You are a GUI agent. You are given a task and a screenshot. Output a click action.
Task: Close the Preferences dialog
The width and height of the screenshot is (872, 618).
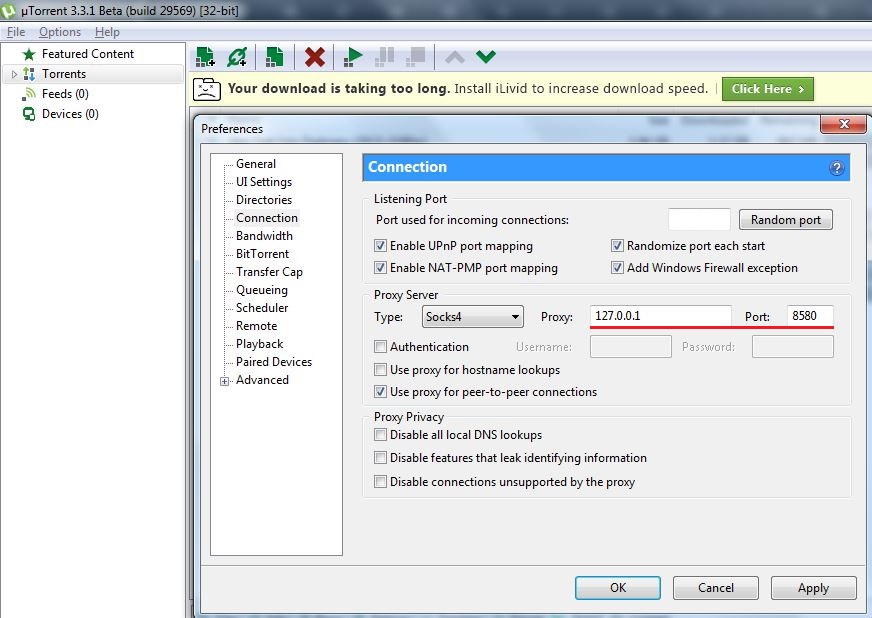pyautogui.click(x=844, y=124)
